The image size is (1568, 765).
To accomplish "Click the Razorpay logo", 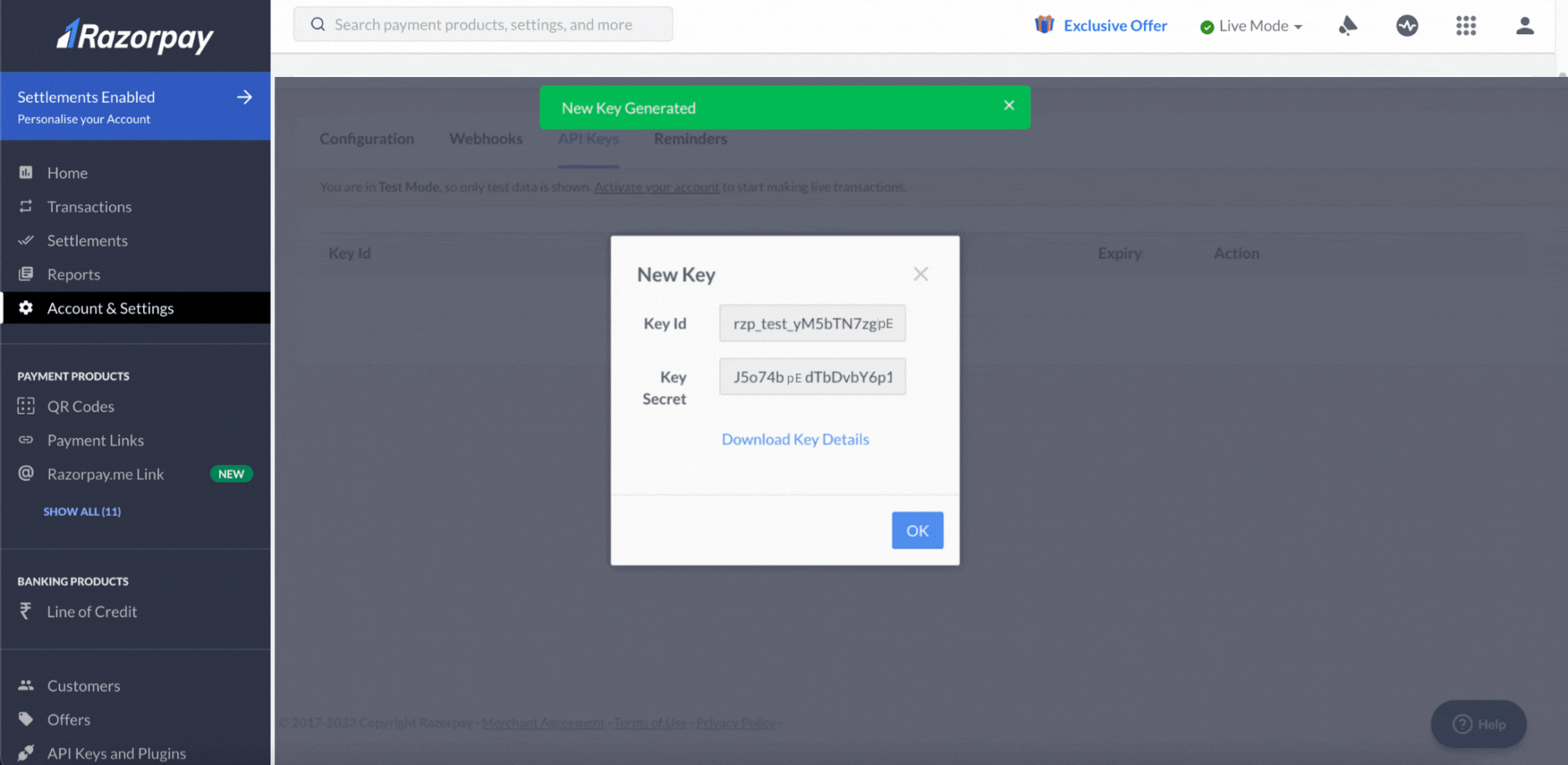I will pyautogui.click(x=135, y=36).
